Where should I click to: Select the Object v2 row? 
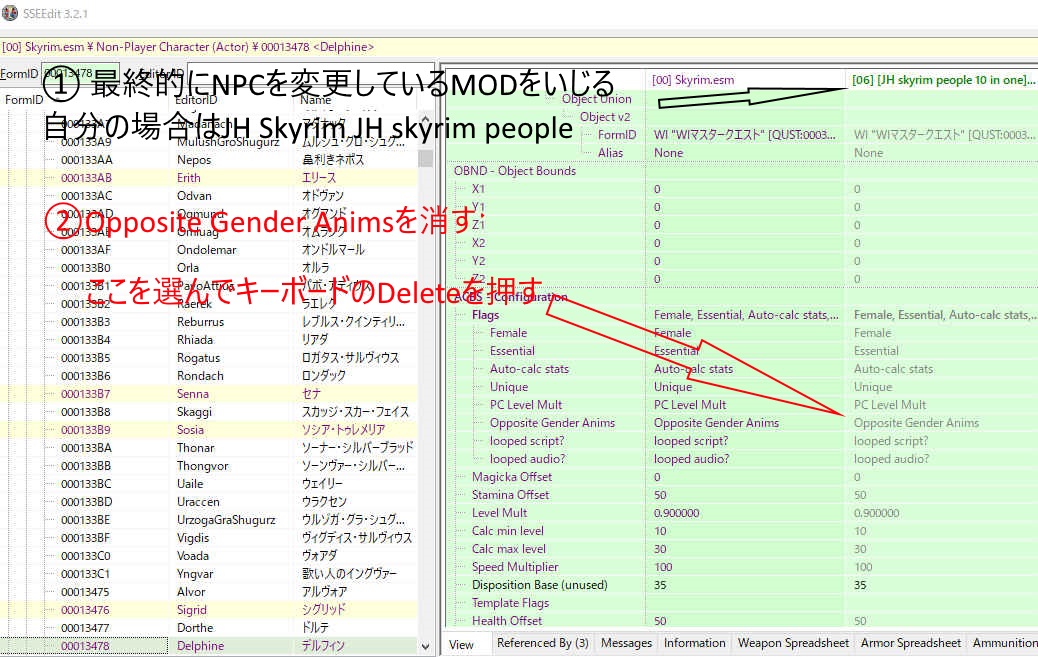pyautogui.click(x=605, y=117)
